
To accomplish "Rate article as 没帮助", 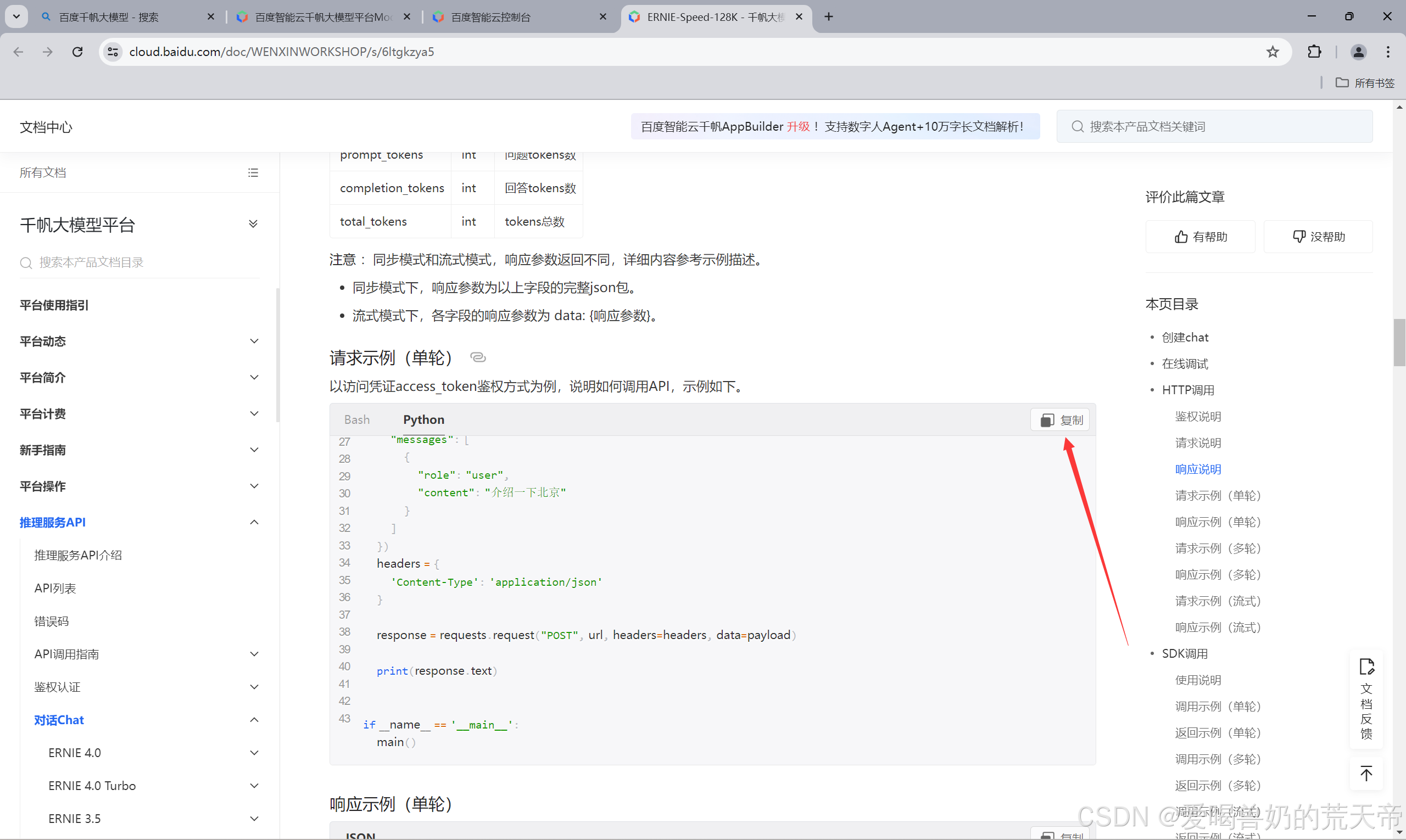I will (1318, 237).
